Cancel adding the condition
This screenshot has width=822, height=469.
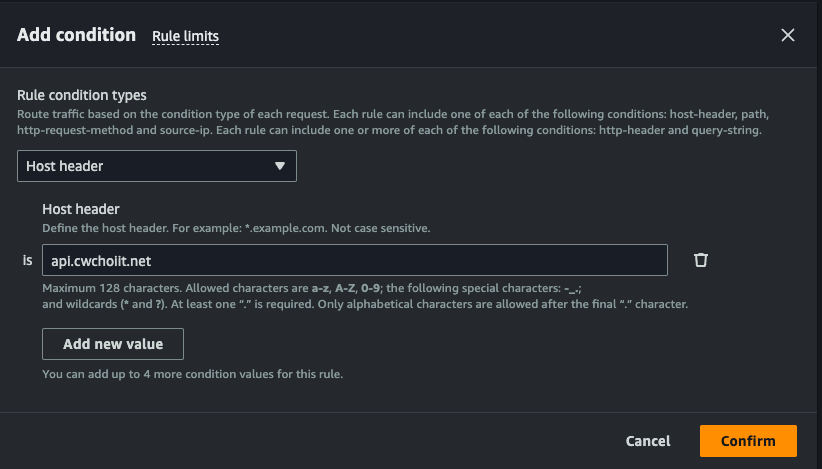[x=647, y=441]
